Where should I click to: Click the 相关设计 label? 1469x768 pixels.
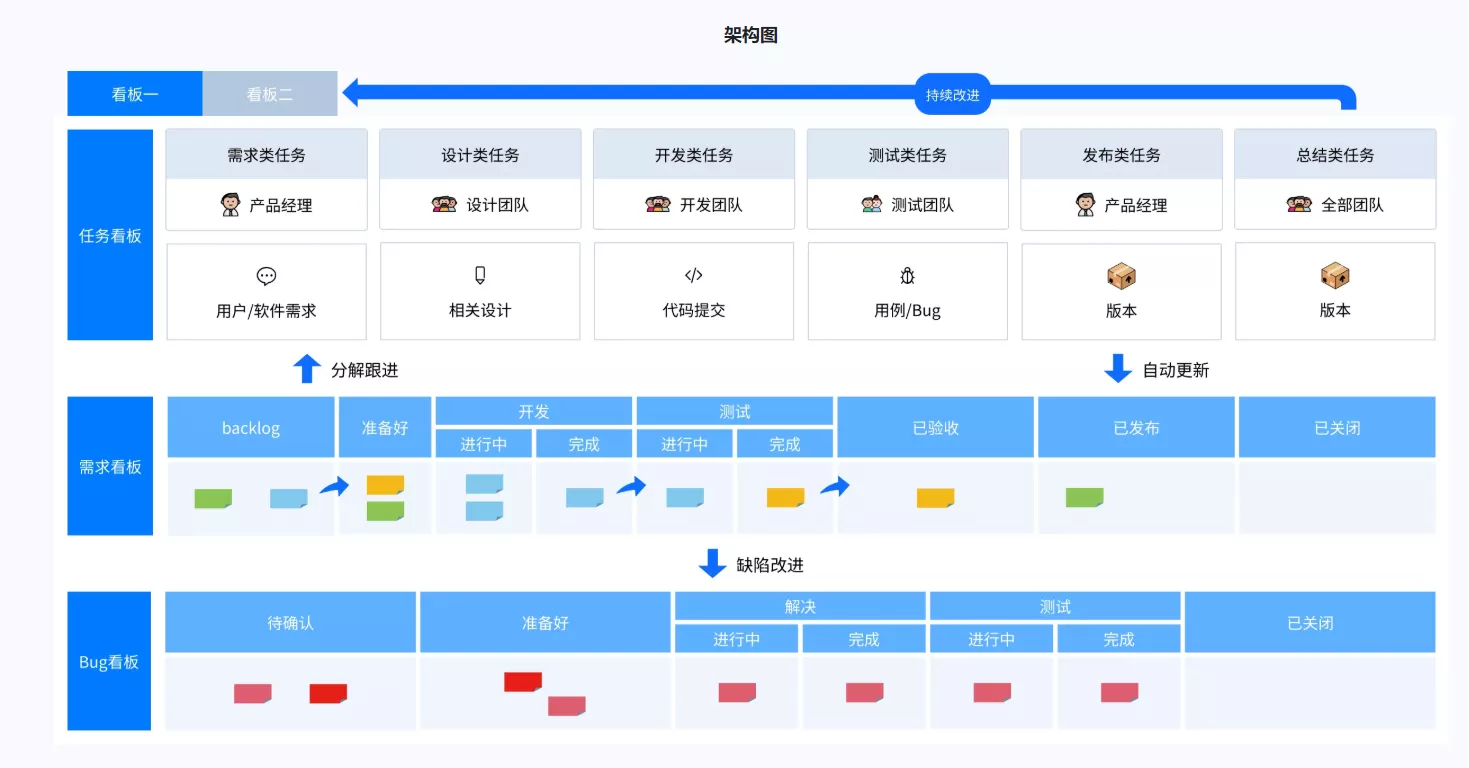(480, 311)
